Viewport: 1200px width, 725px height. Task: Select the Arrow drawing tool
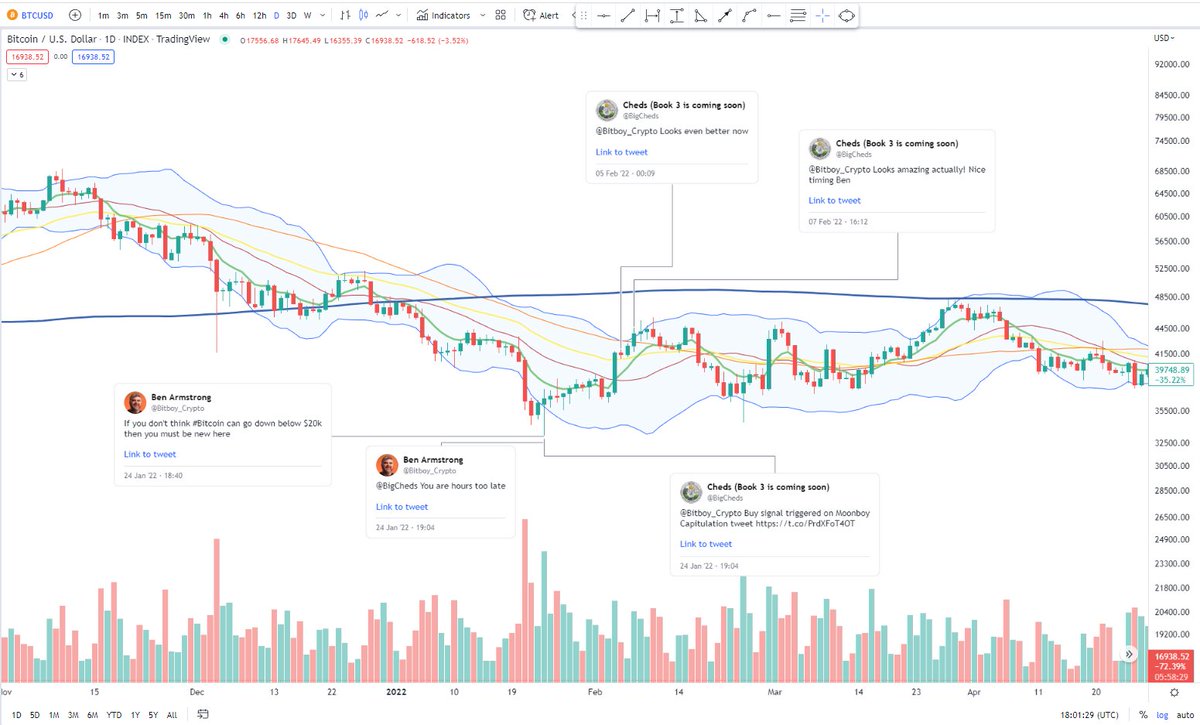725,16
